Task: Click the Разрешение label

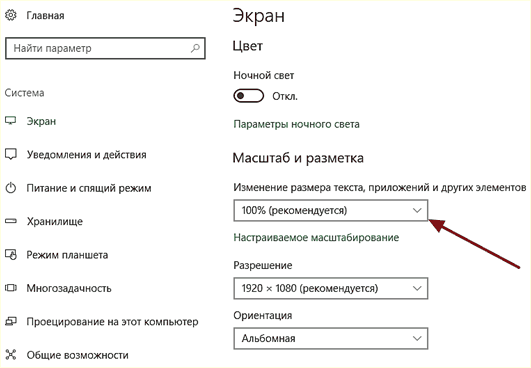Action: point(262,265)
